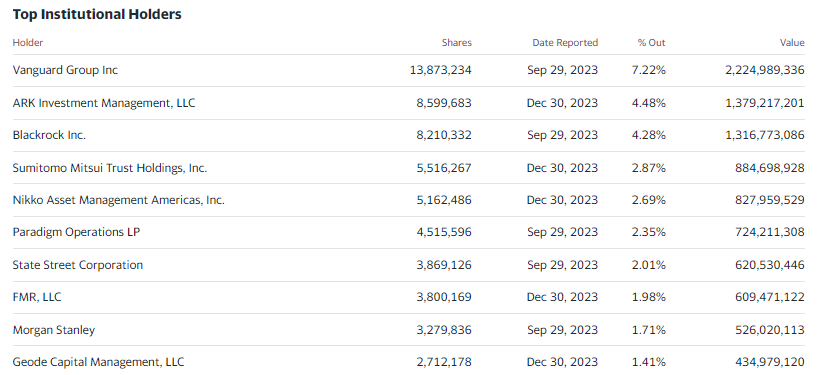Click State Street shares value 3,869,126
The image size is (823, 375).
pyautogui.click(x=444, y=265)
